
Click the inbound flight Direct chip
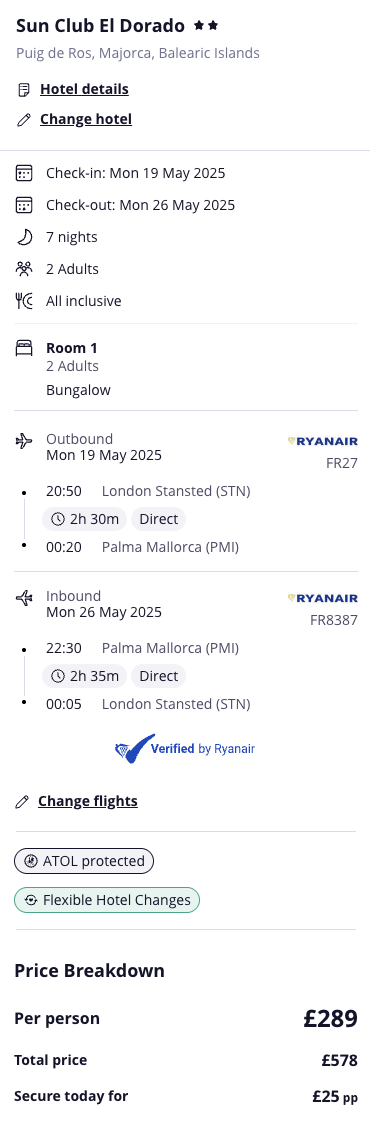pos(159,676)
